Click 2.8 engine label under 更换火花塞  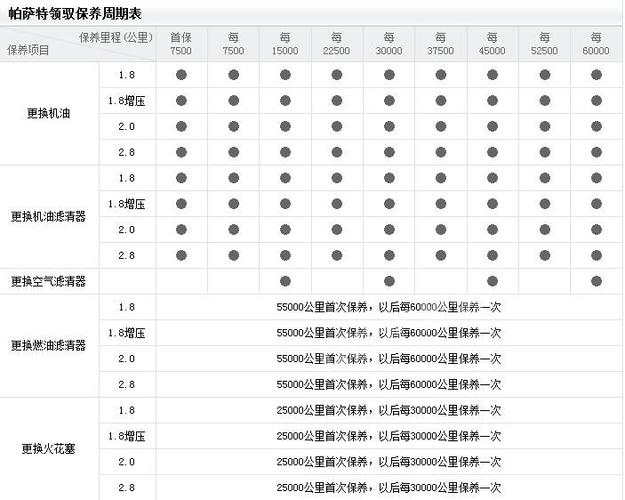(127, 488)
